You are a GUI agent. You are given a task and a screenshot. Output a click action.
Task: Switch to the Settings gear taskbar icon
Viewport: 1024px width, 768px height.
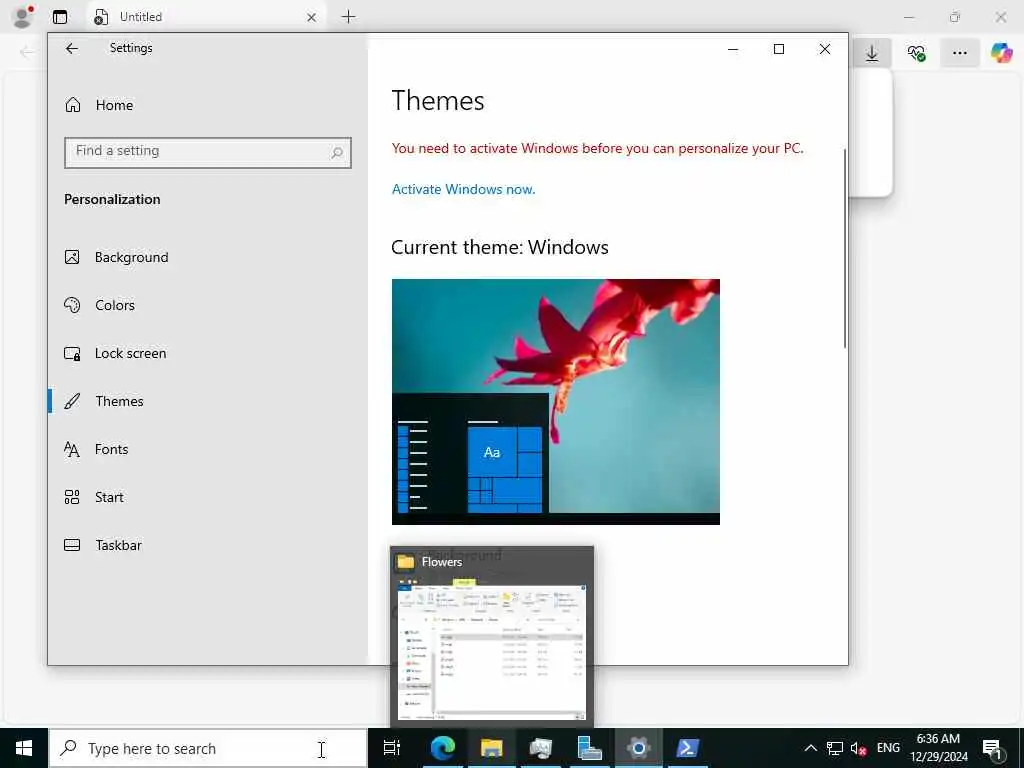tap(638, 748)
